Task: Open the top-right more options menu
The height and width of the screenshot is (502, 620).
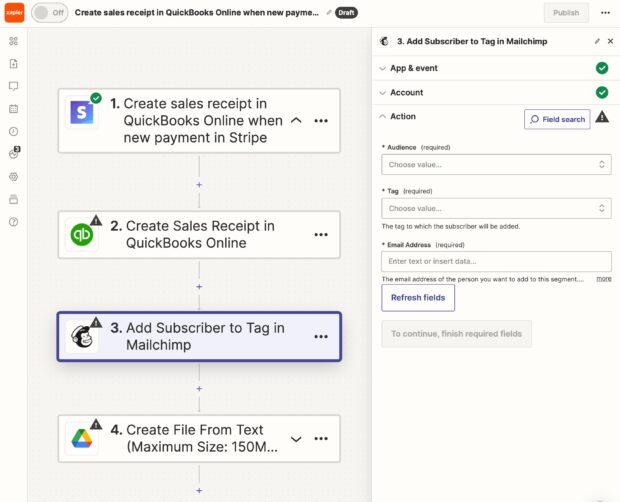Action: 605,13
